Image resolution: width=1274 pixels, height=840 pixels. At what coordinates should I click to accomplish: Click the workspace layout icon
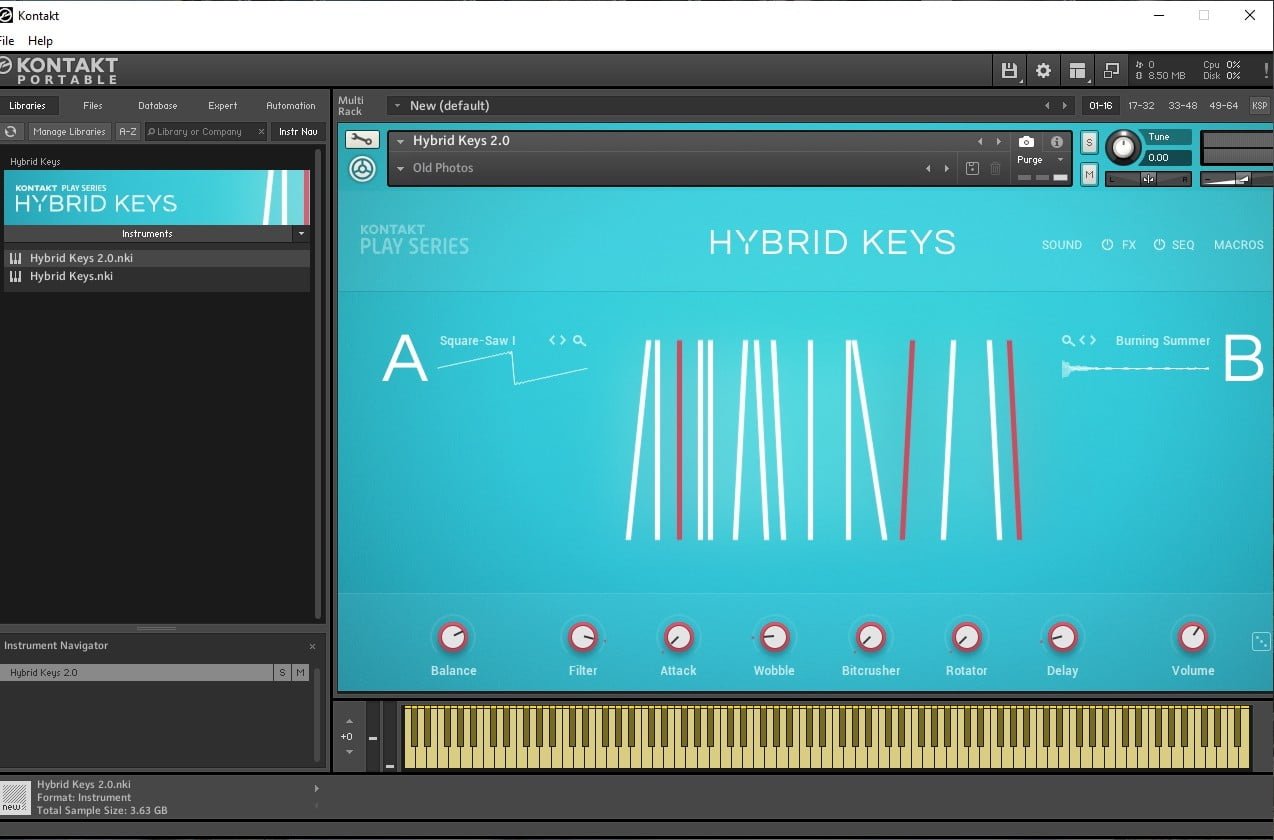[1077, 70]
